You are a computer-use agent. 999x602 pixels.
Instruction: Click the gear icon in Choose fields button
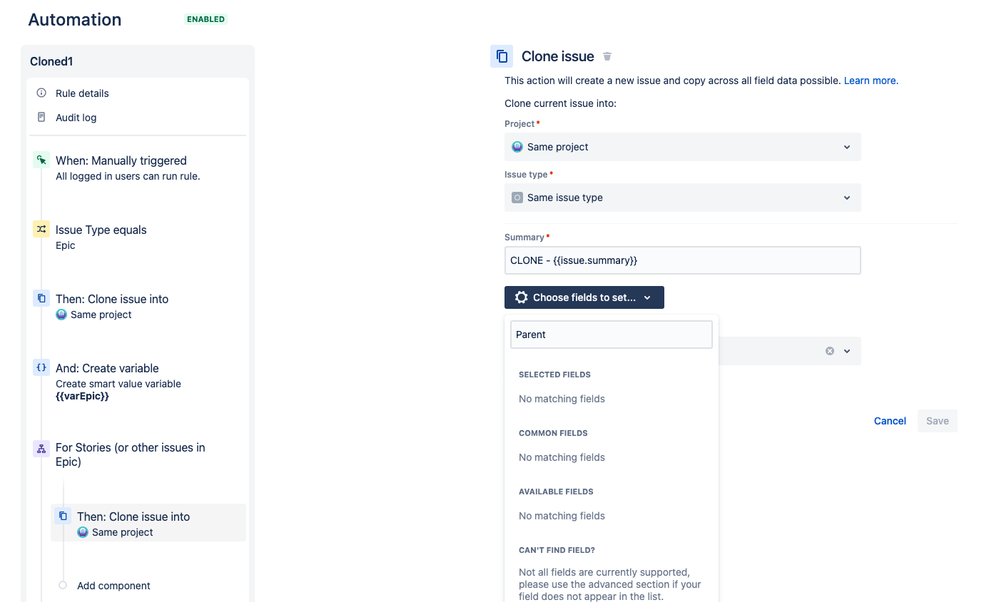coord(521,297)
